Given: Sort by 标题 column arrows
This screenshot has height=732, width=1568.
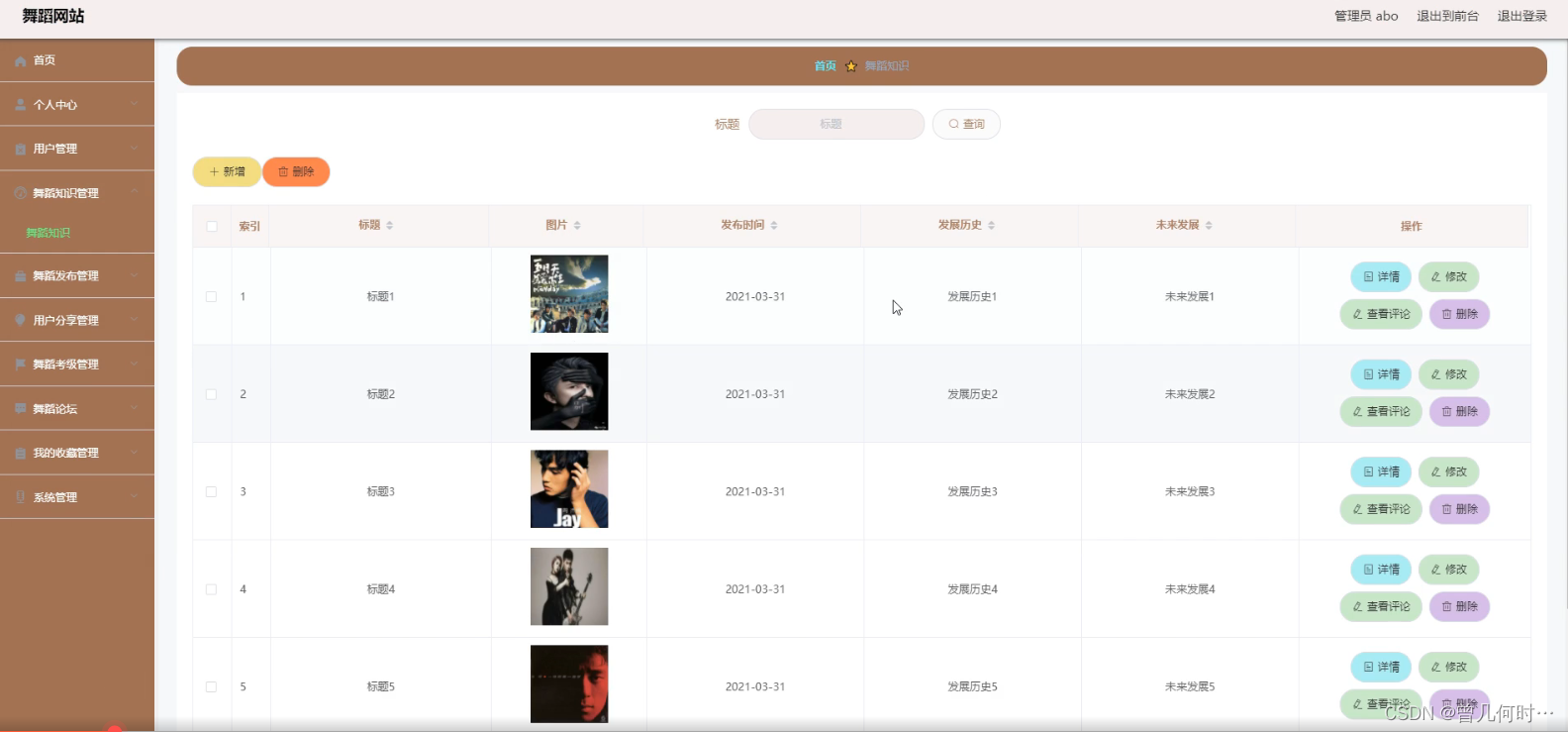Looking at the screenshot, I should tap(390, 226).
